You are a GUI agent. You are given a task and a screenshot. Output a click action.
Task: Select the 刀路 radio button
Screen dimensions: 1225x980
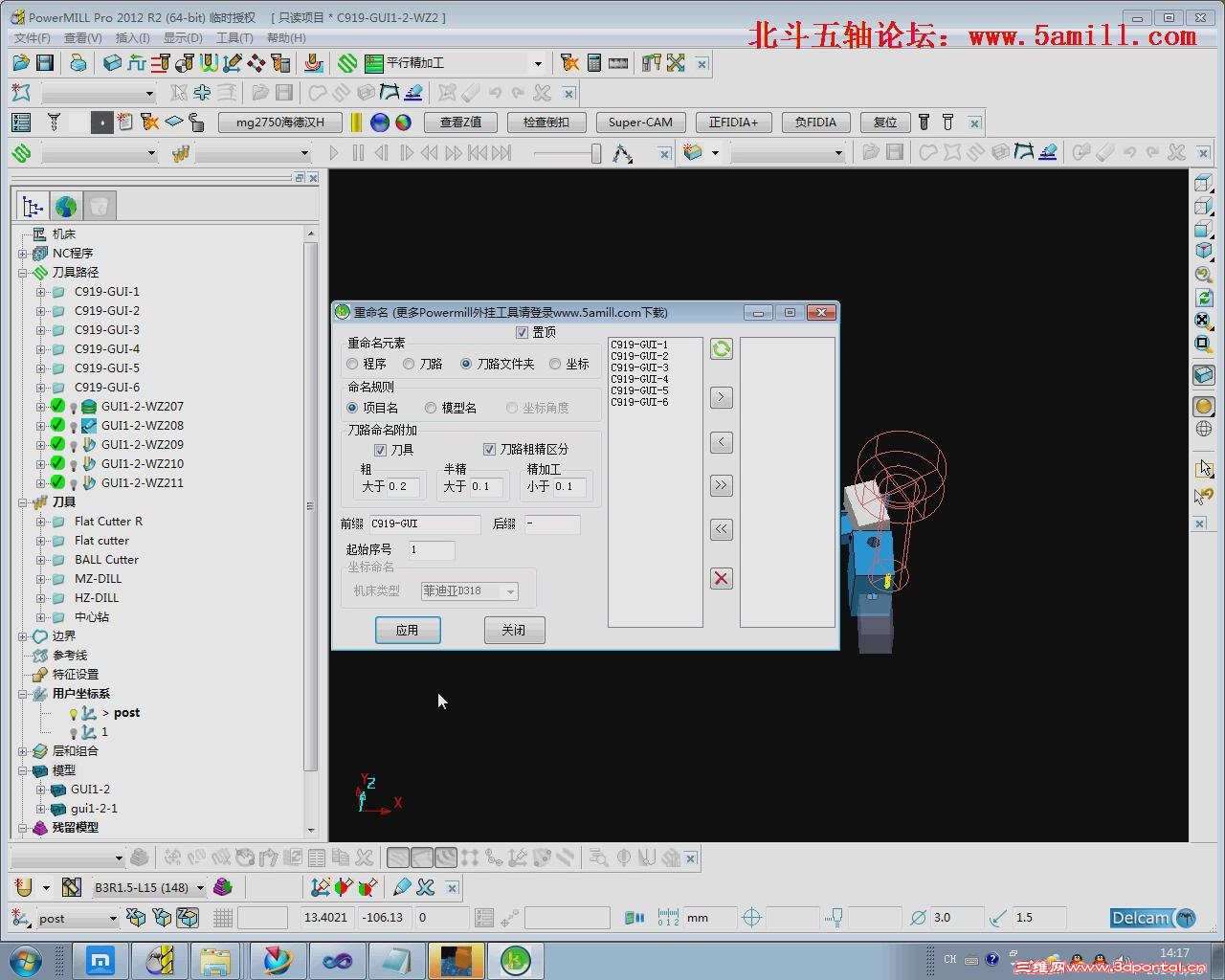pyautogui.click(x=409, y=364)
